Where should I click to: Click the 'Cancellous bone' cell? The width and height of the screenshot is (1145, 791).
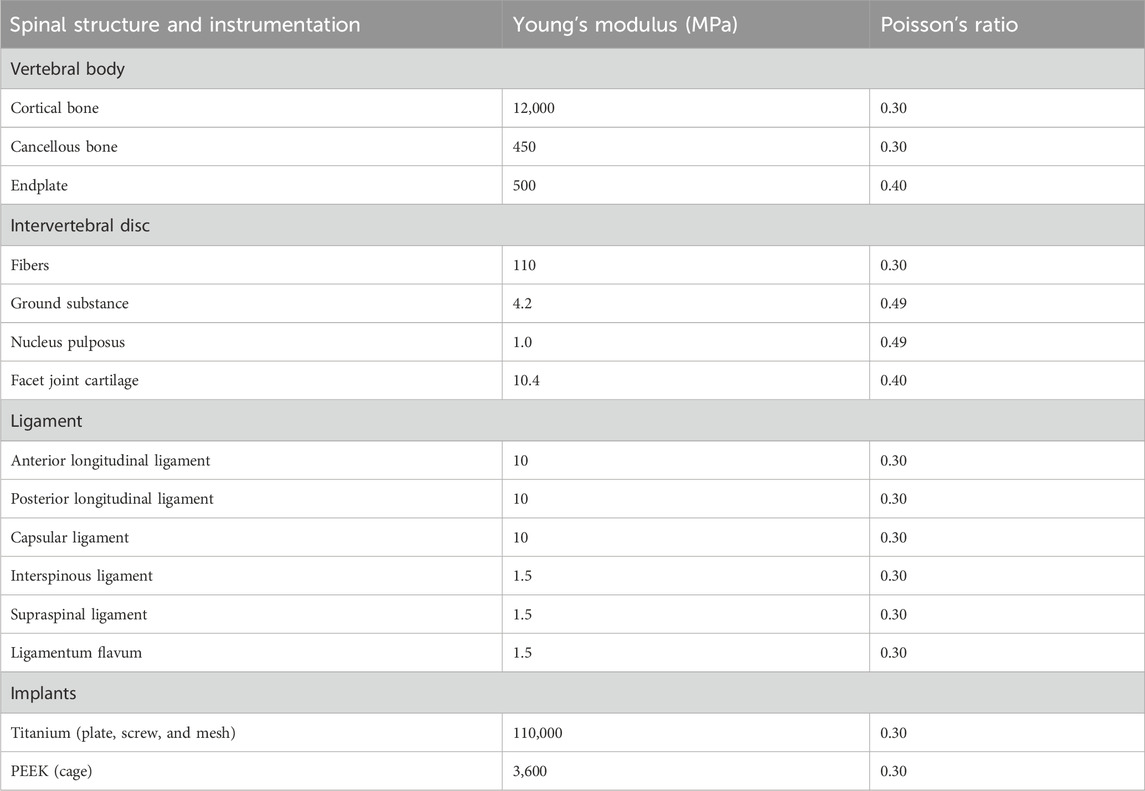point(64,147)
